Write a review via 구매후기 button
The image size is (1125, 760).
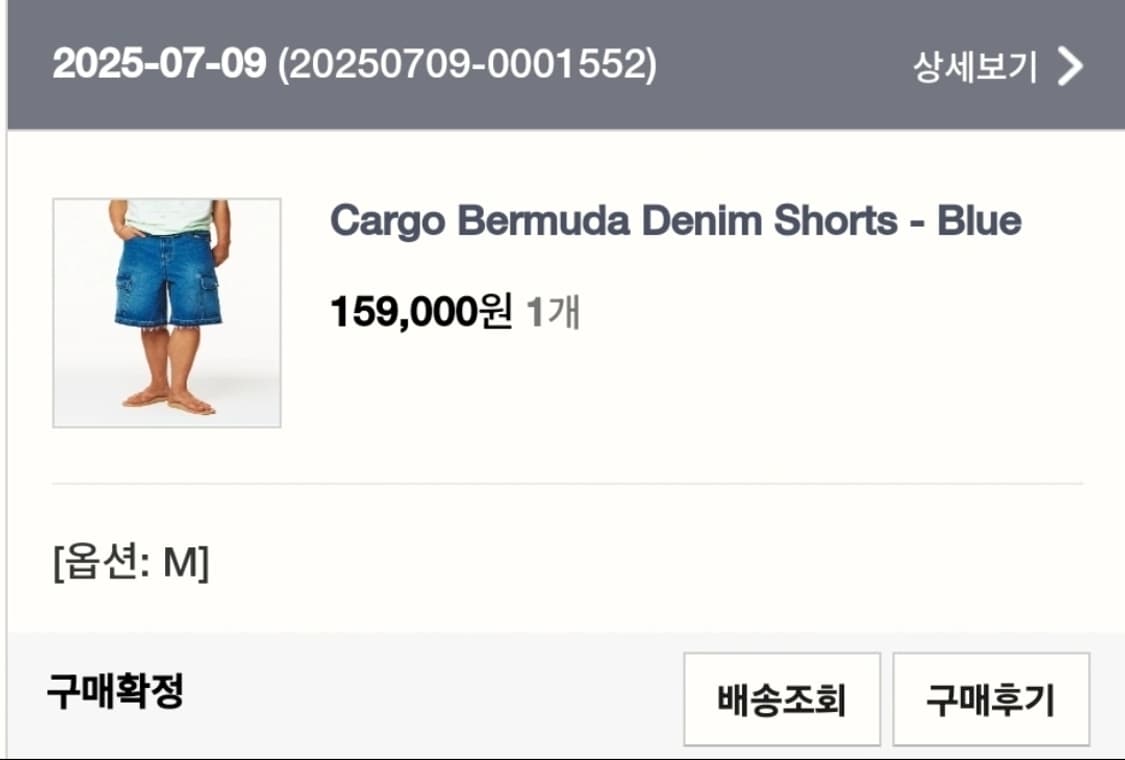tap(990, 699)
